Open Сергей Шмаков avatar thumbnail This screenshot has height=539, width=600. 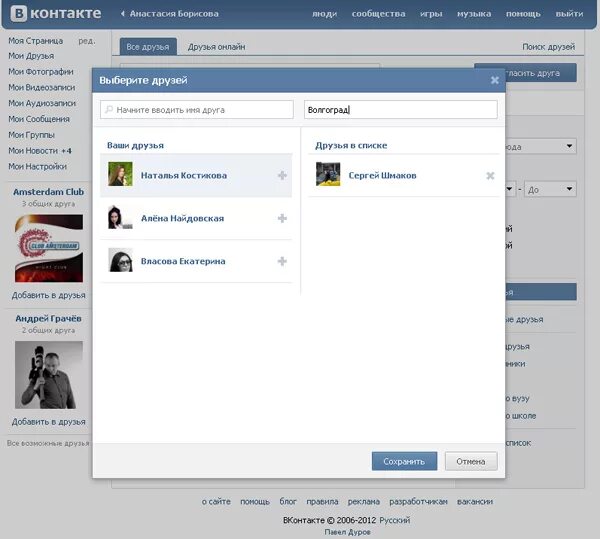point(328,174)
